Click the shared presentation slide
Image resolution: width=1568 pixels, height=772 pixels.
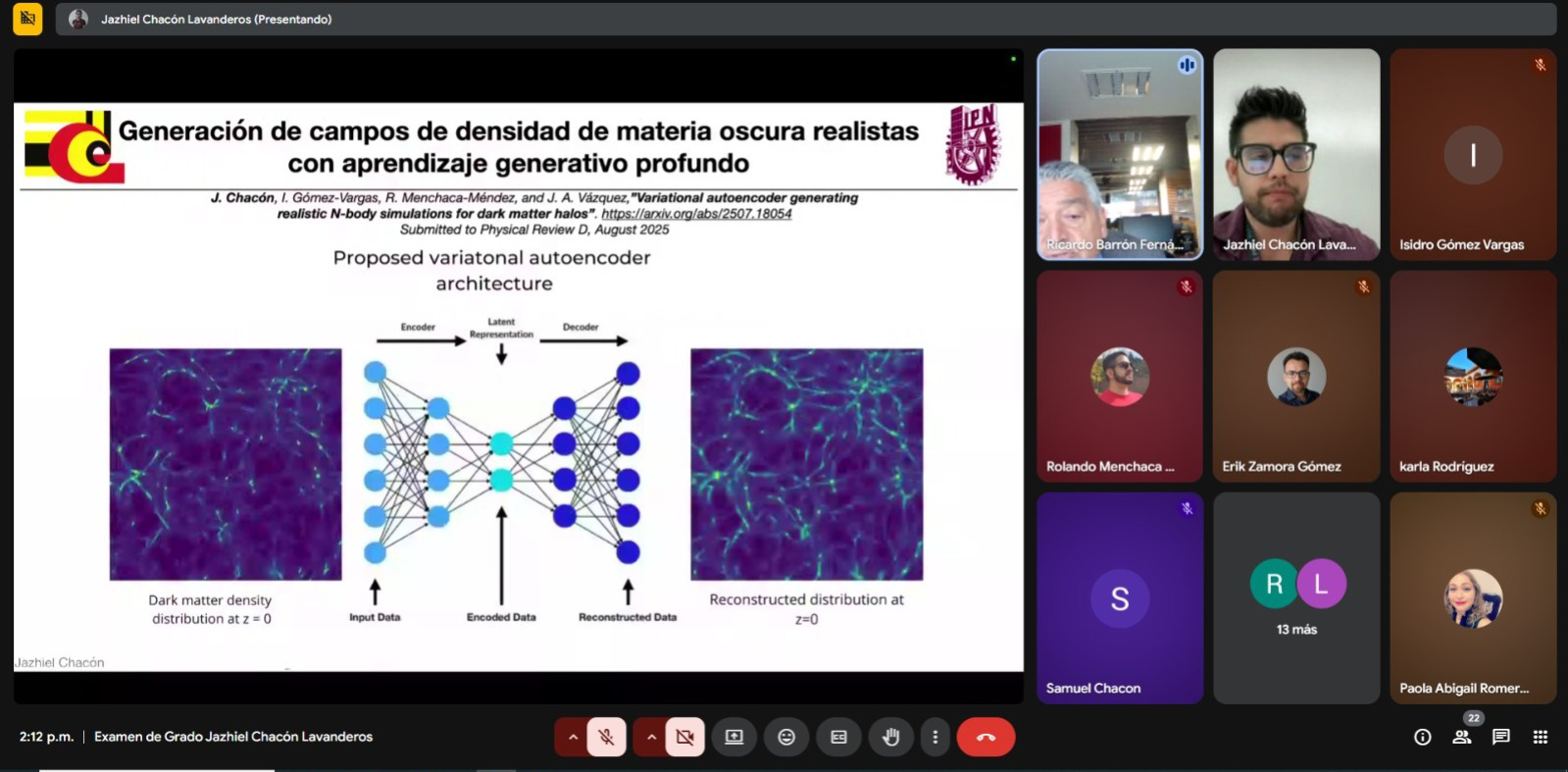(x=518, y=386)
